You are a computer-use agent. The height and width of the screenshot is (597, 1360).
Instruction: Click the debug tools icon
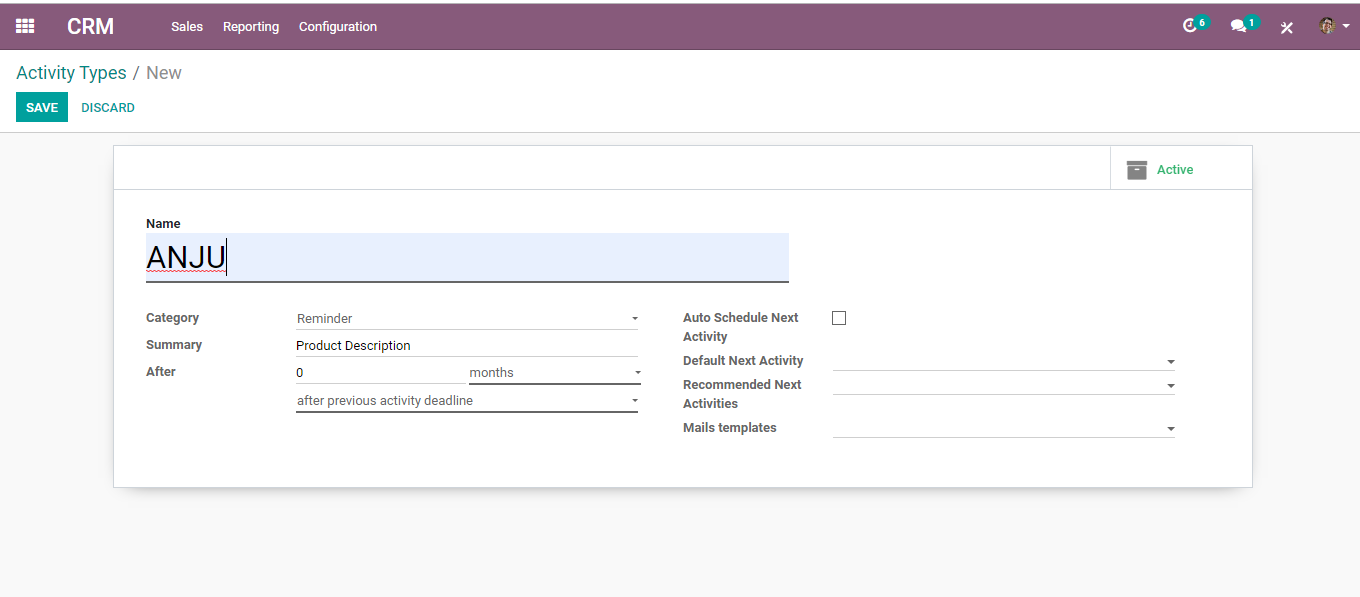click(x=1287, y=27)
